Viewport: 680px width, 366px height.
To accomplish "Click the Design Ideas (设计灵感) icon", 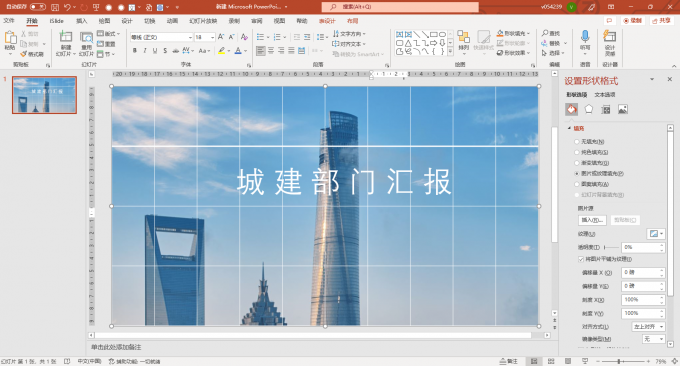I will point(610,36).
